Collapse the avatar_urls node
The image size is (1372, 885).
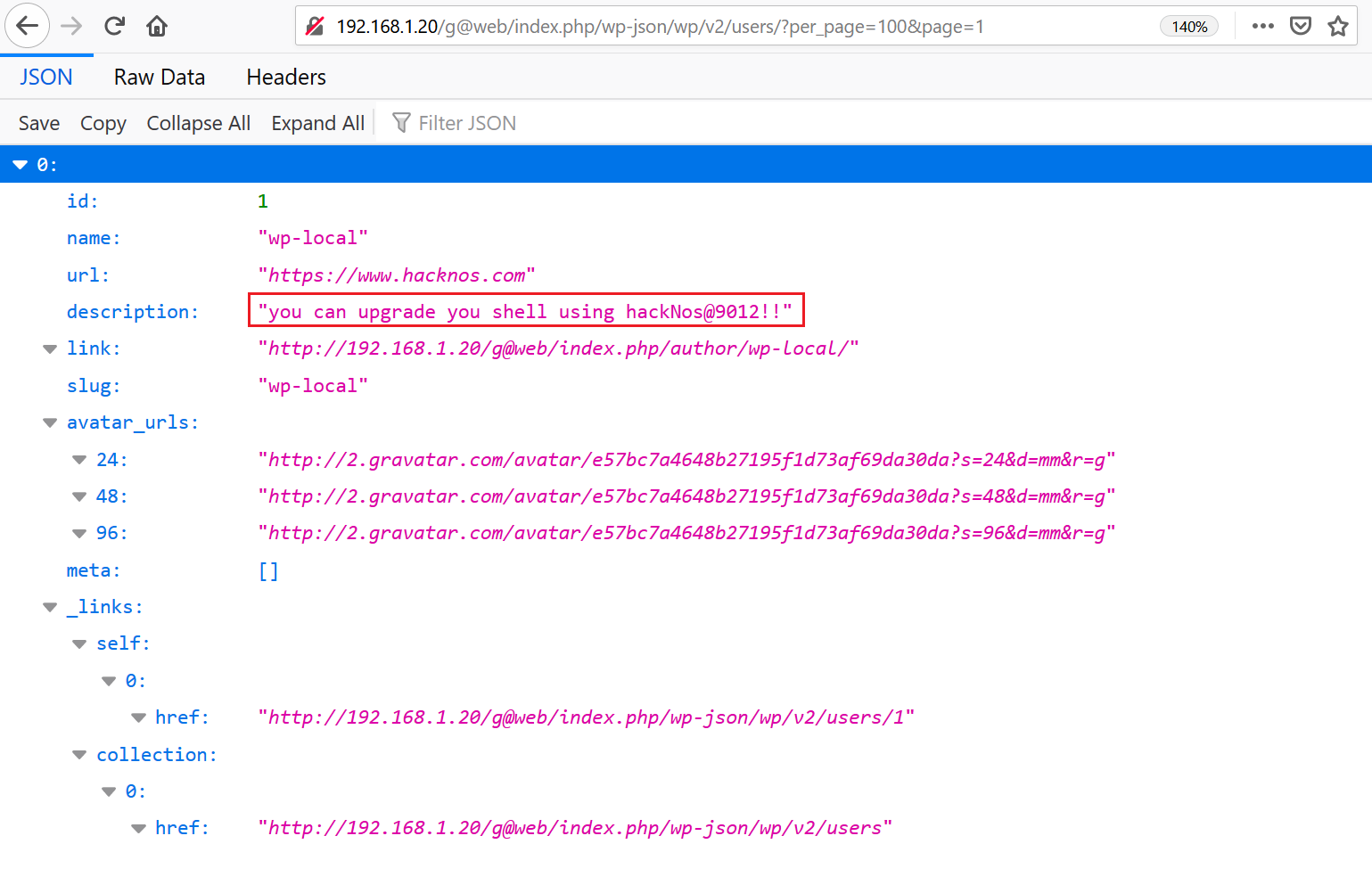(50, 422)
